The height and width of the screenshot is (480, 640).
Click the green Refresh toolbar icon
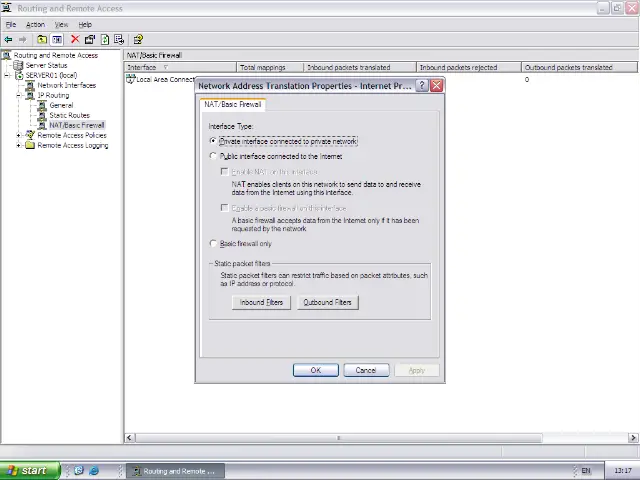(105, 40)
